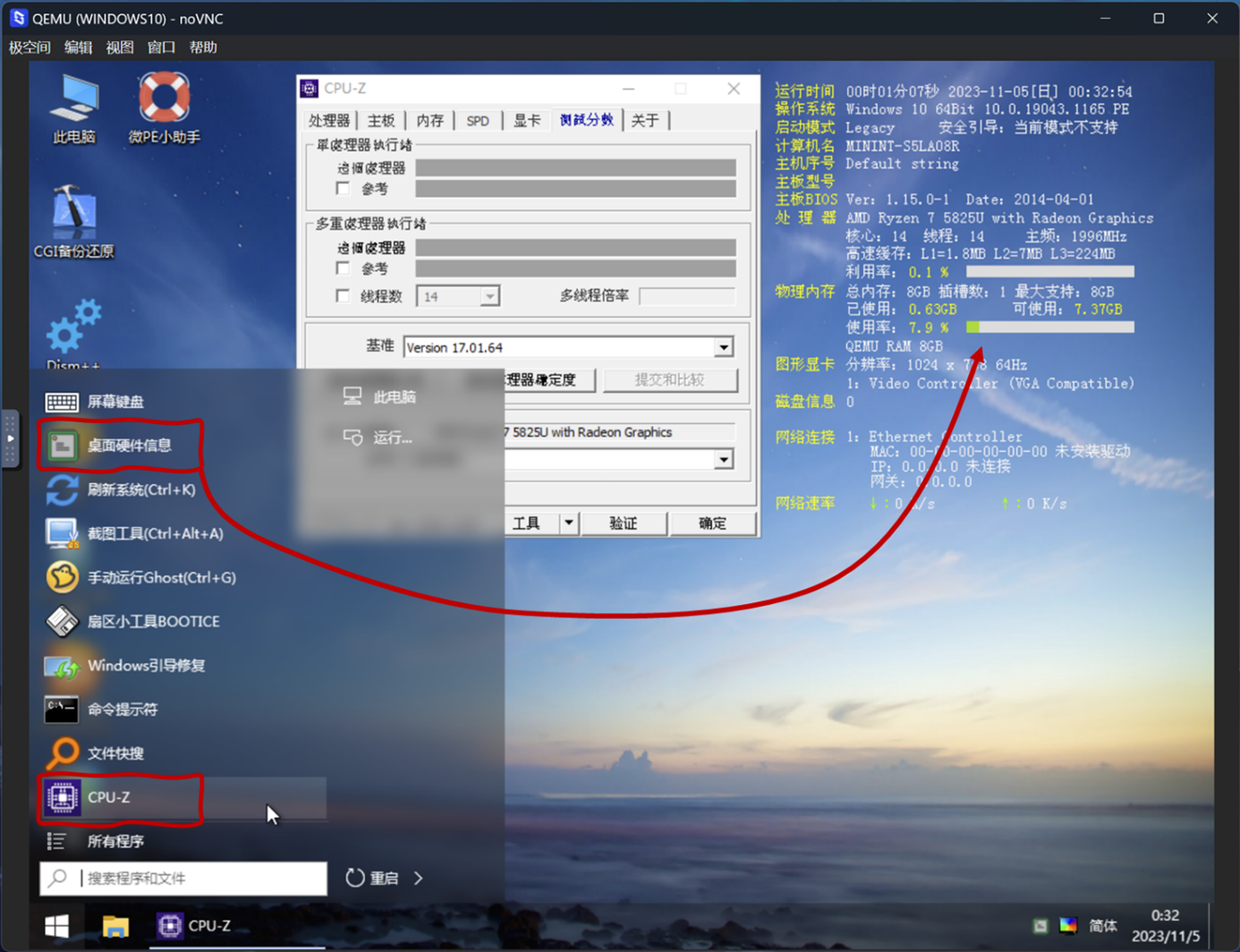Click 工具 button

(532, 523)
